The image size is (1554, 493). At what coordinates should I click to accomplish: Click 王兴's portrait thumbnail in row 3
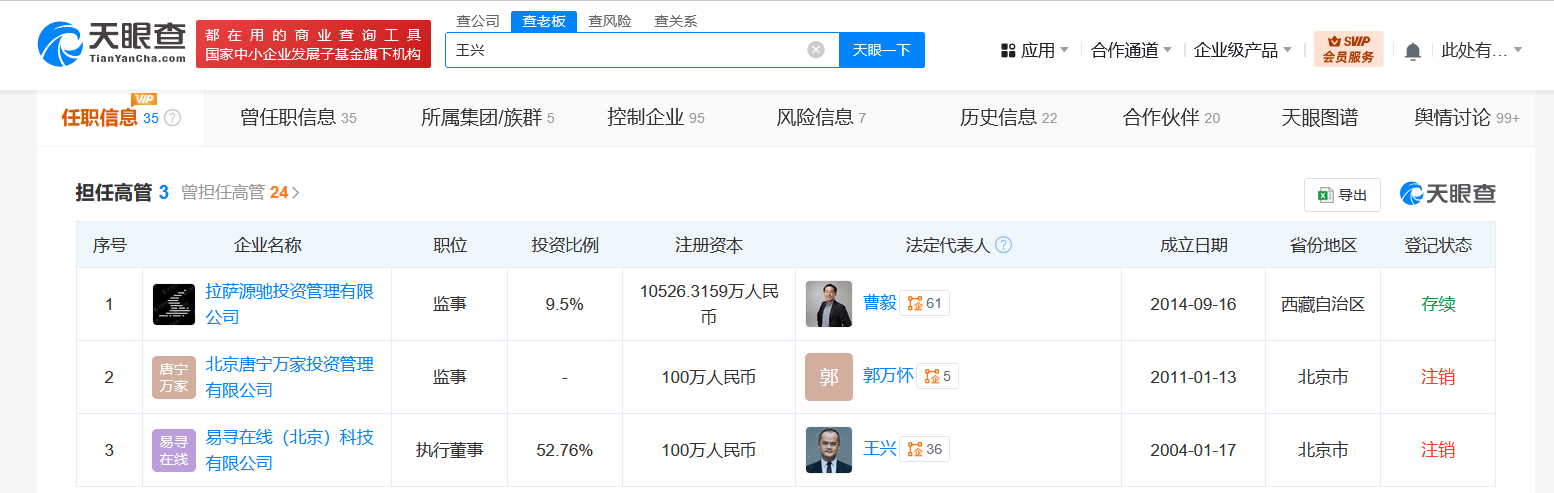coord(829,450)
